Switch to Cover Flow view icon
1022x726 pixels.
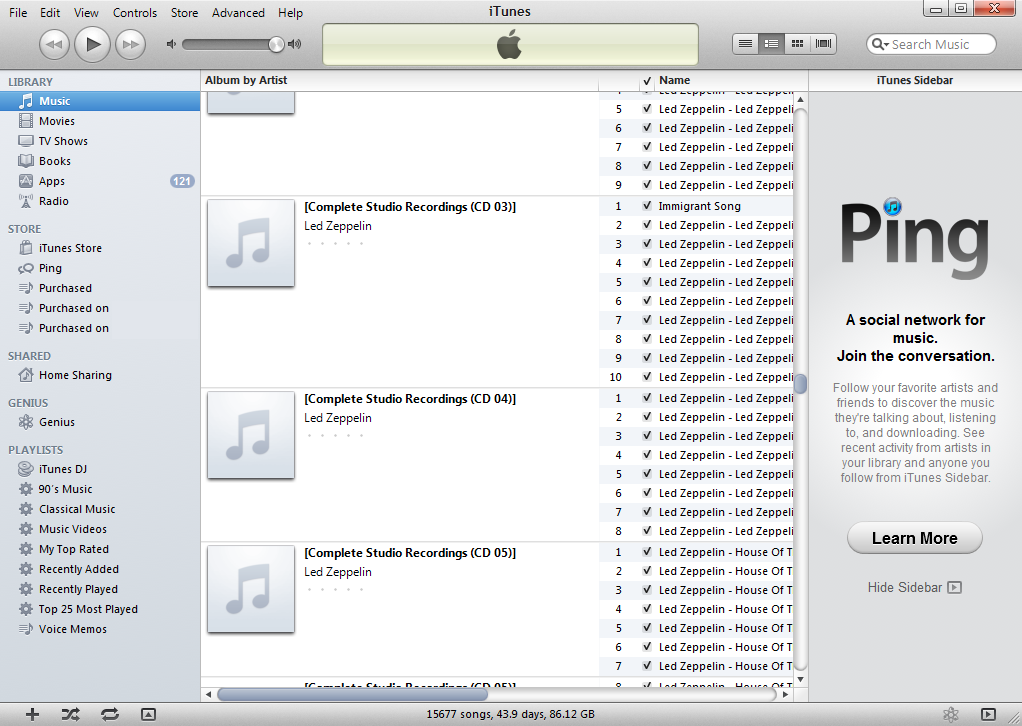tap(823, 44)
